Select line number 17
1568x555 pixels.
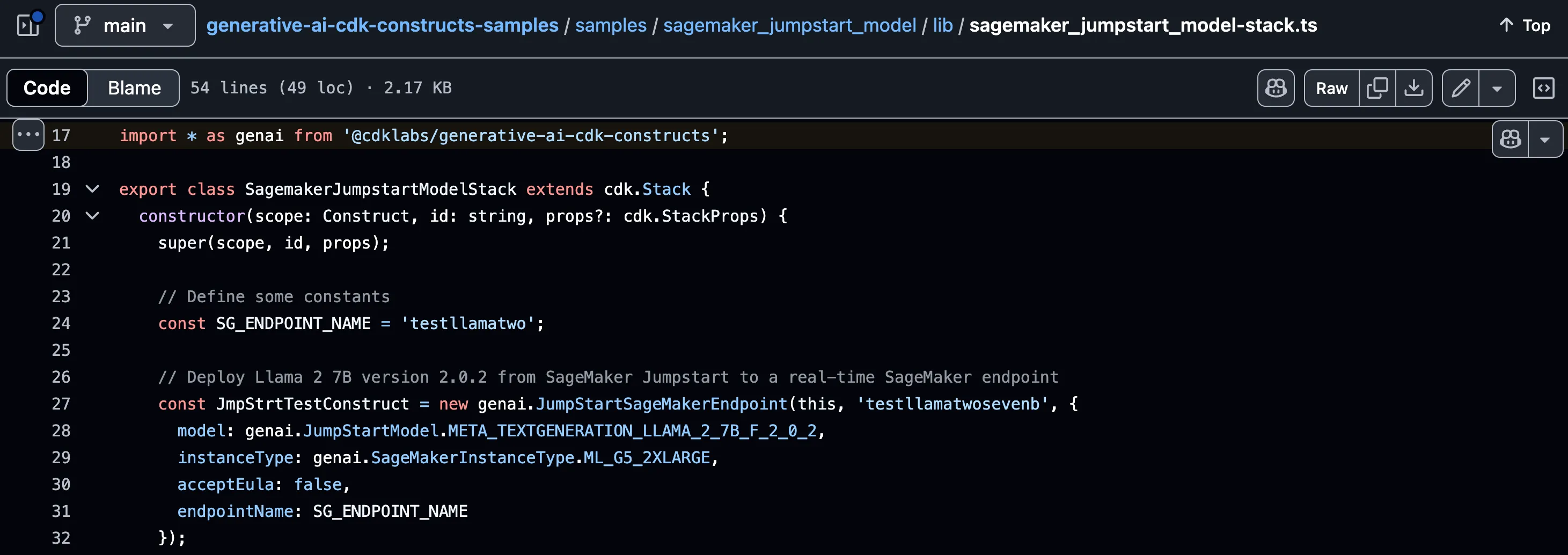coord(61,135)
